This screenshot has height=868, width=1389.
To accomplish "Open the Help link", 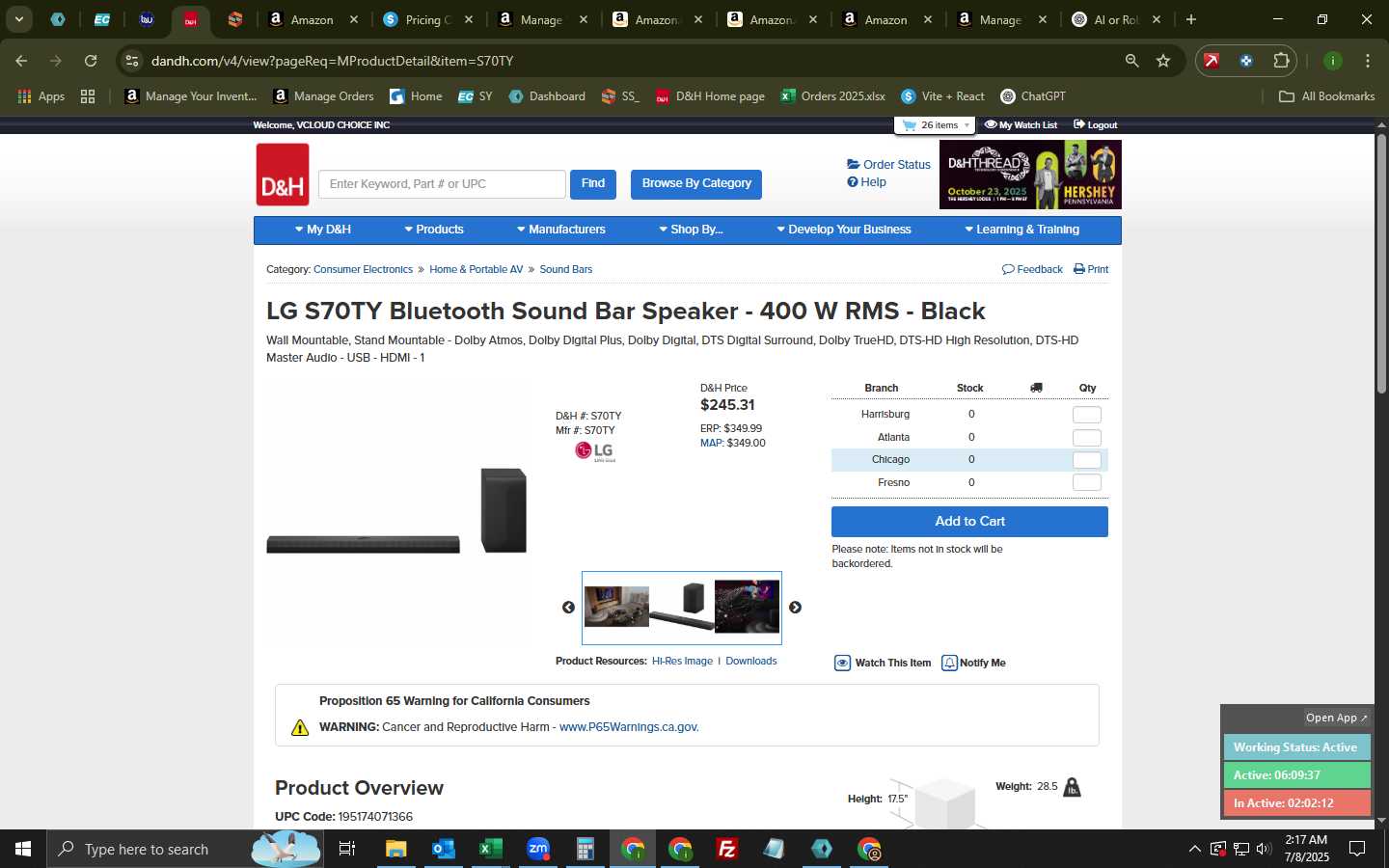I will (866, 182).
